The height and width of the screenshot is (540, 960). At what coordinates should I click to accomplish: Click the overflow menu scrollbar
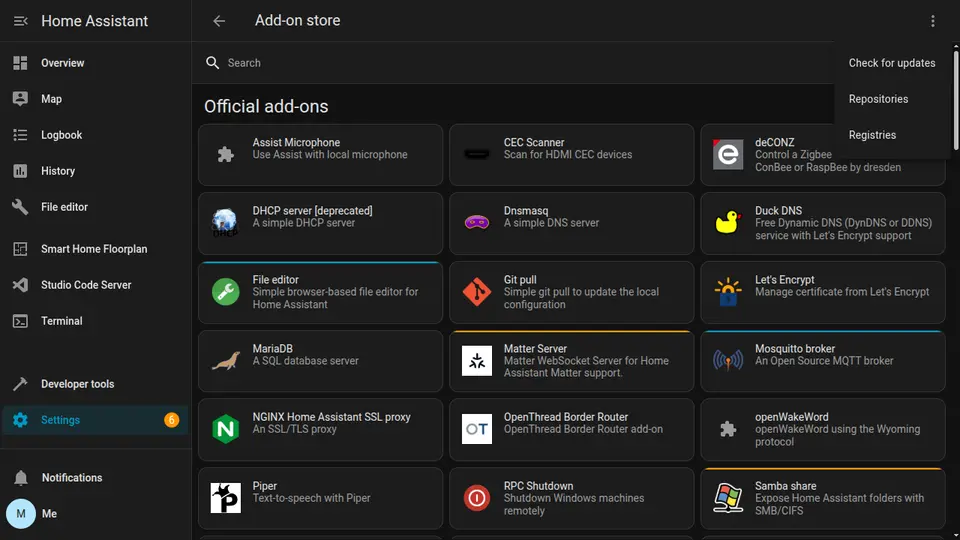(956, 101)
